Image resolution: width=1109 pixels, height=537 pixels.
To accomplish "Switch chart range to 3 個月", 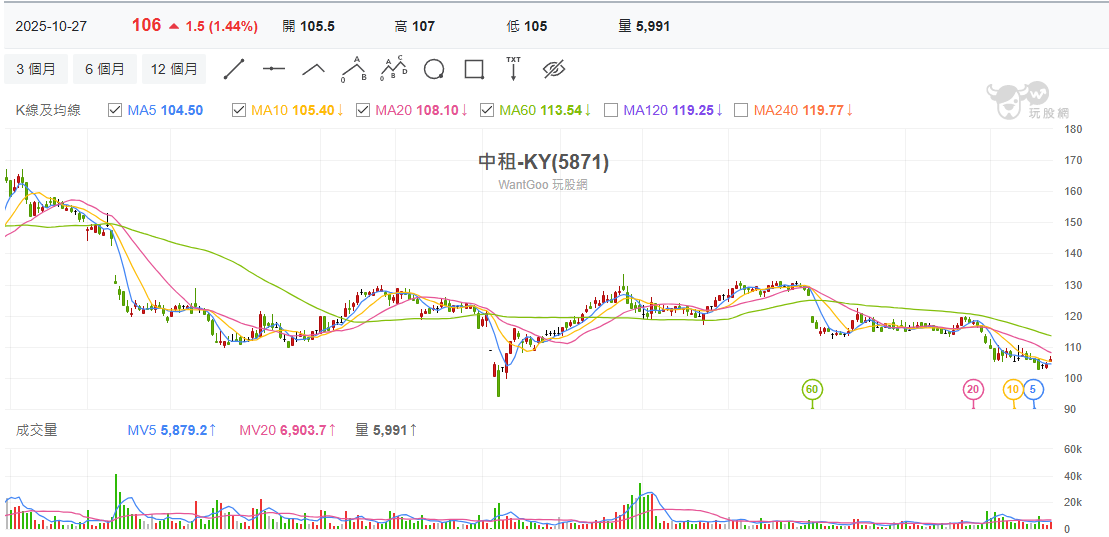I will point(36,69).
